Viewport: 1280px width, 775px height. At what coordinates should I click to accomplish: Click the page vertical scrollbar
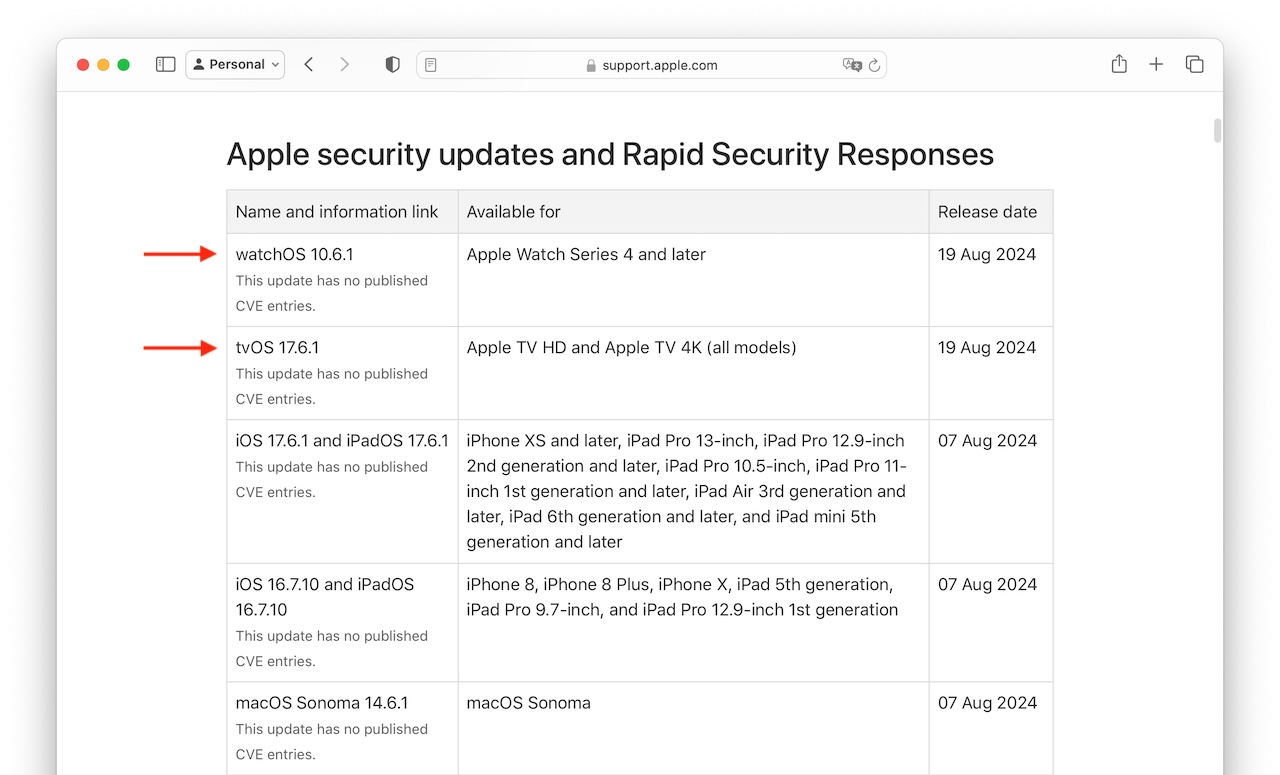pyautogui.click(x=1217, y=131)
